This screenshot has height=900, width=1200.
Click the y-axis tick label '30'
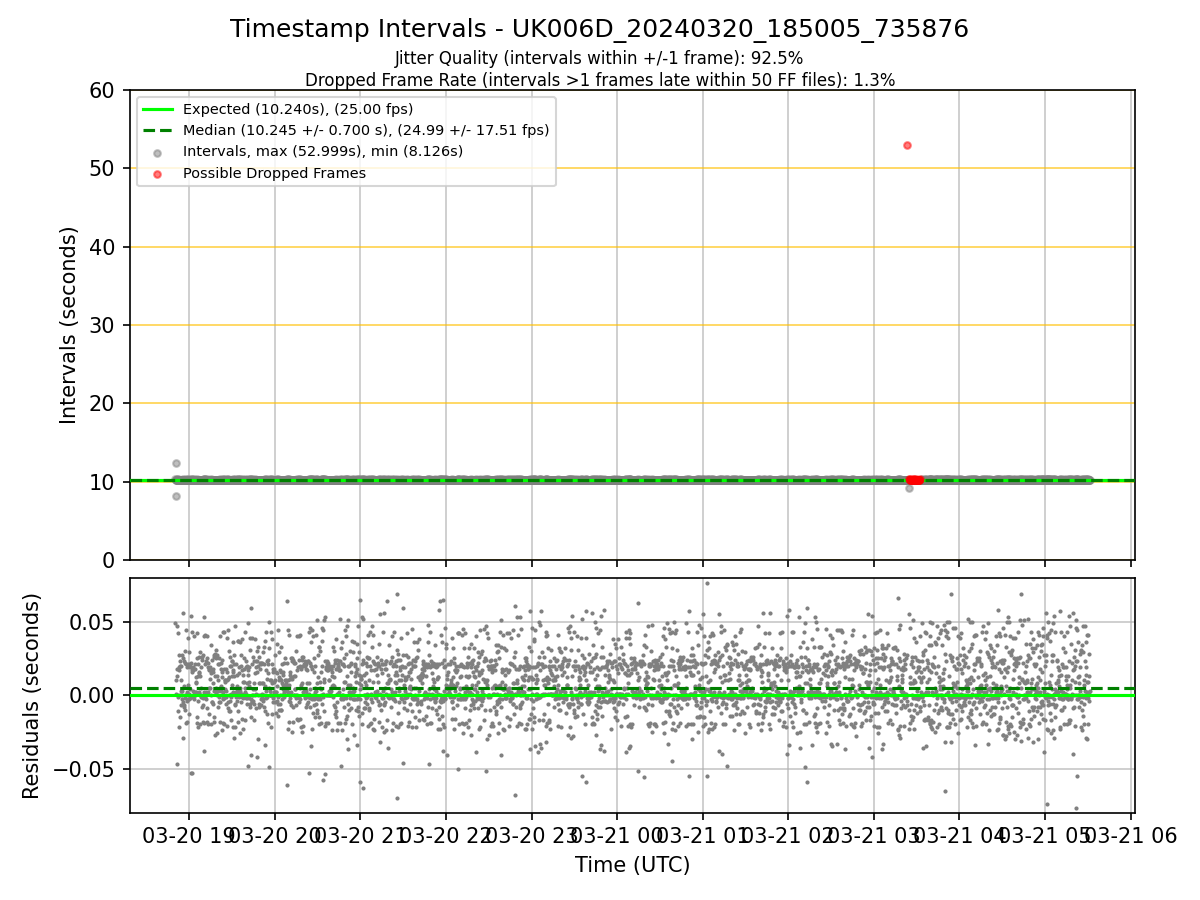click(x=103, y=325)
